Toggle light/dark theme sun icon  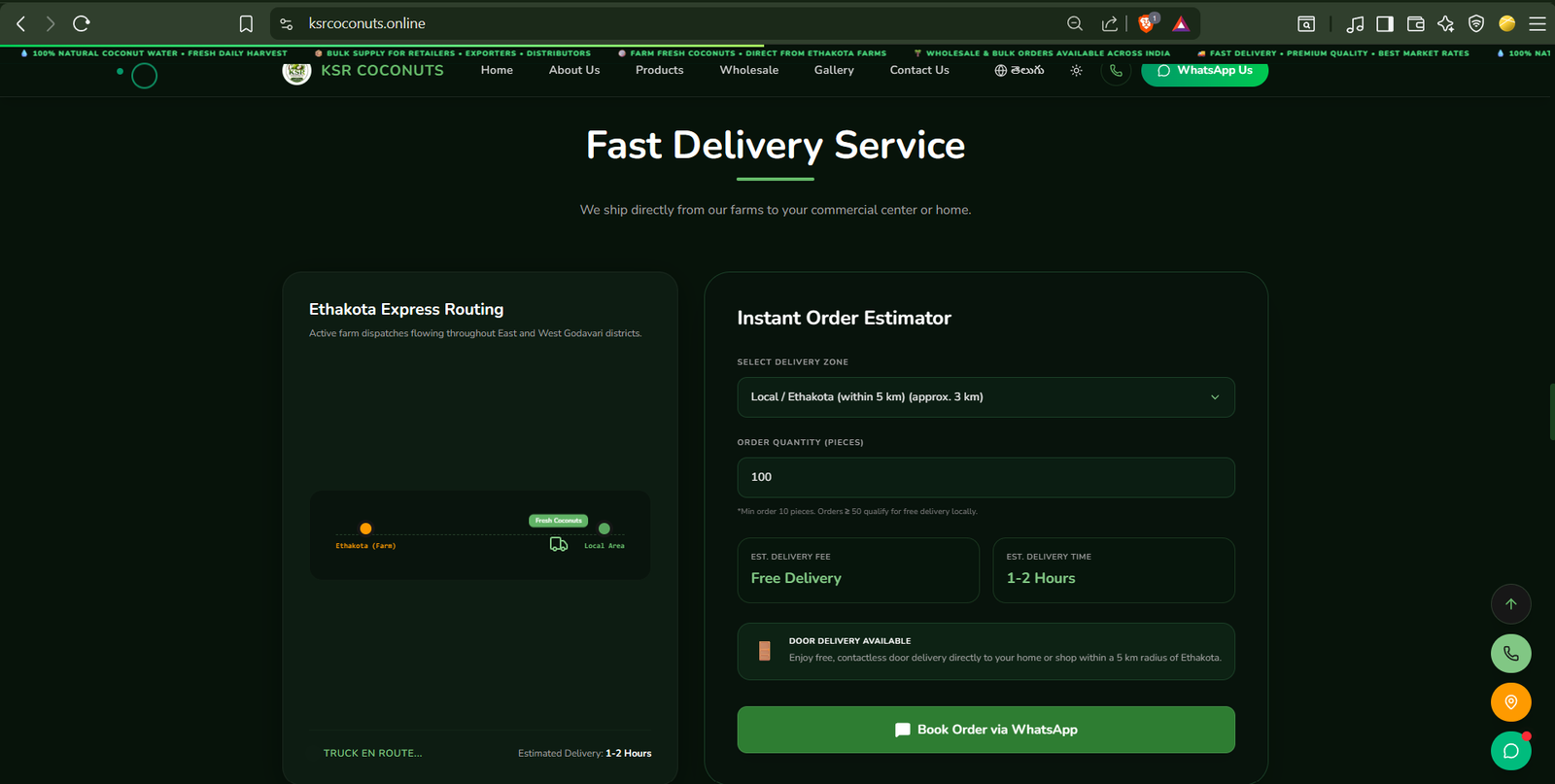1076,70
